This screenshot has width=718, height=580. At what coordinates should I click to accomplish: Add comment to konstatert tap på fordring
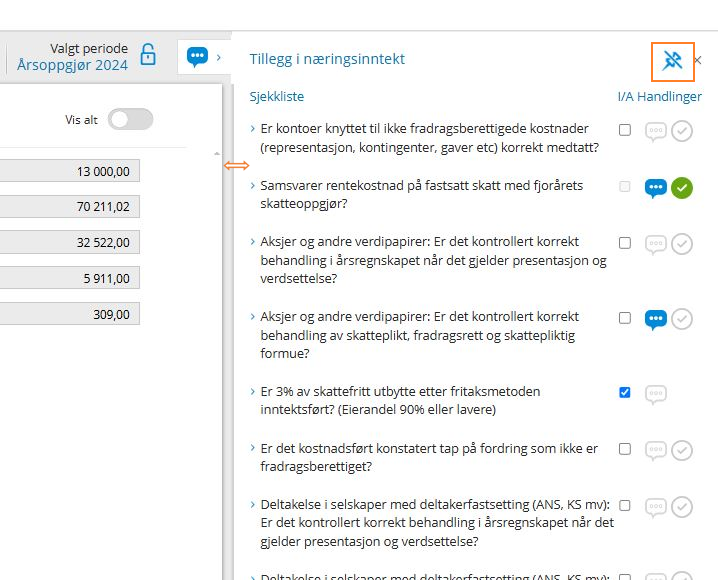pyautogui.click(x=656, y=450)
